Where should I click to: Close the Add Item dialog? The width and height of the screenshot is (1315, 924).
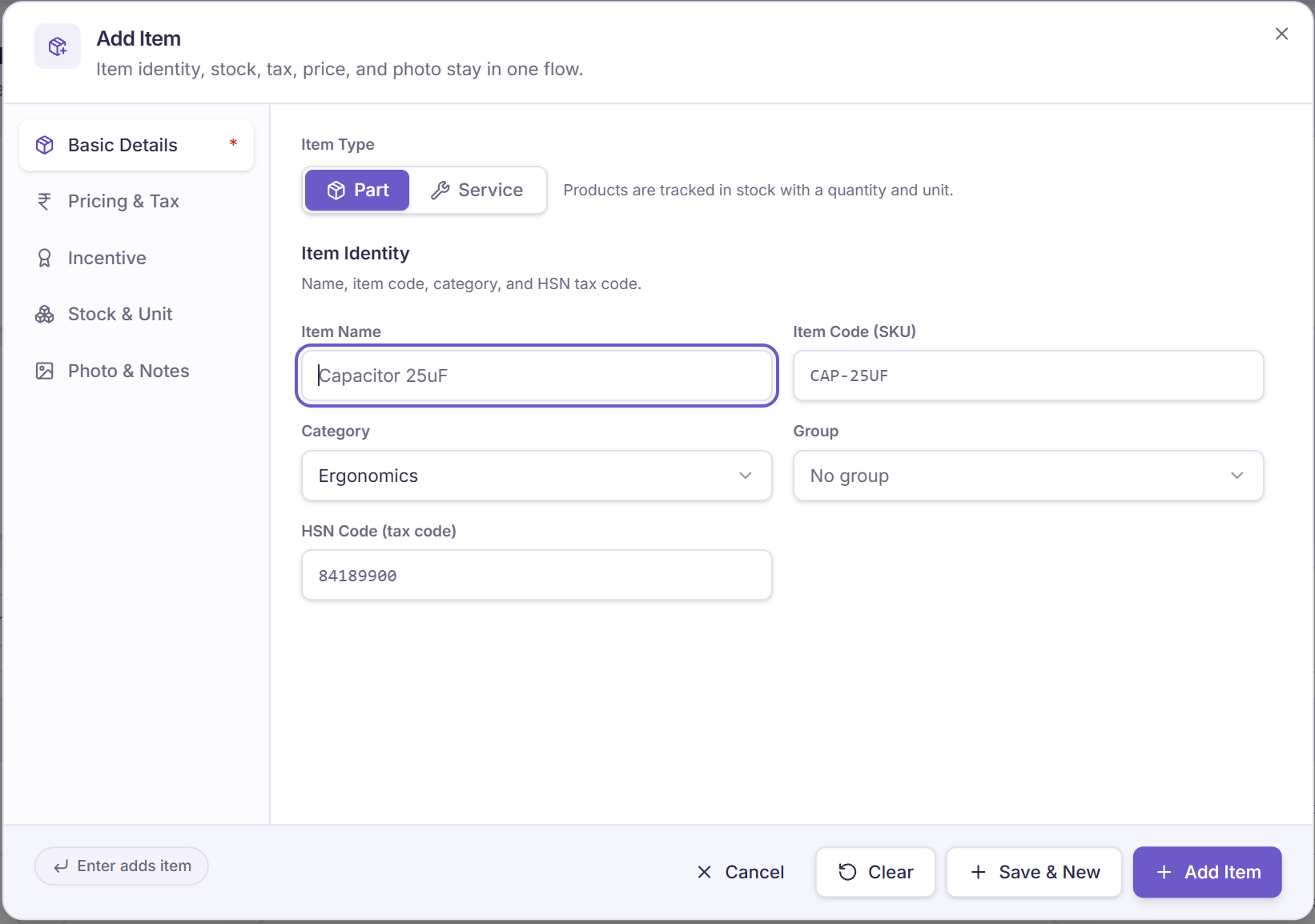1281,34
